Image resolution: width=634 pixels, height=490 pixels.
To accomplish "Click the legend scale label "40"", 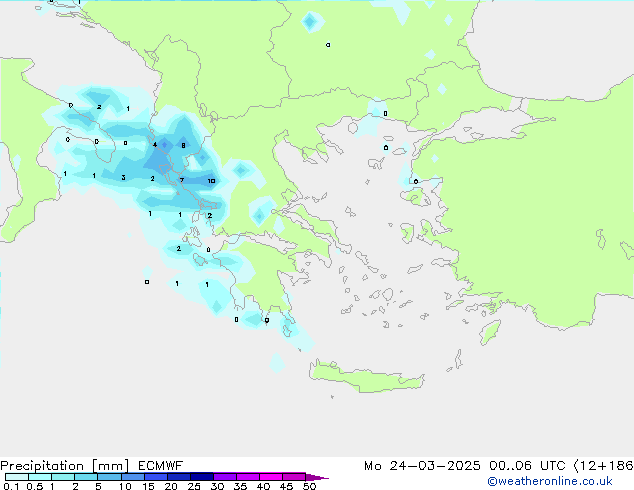I will coord(263,486).
